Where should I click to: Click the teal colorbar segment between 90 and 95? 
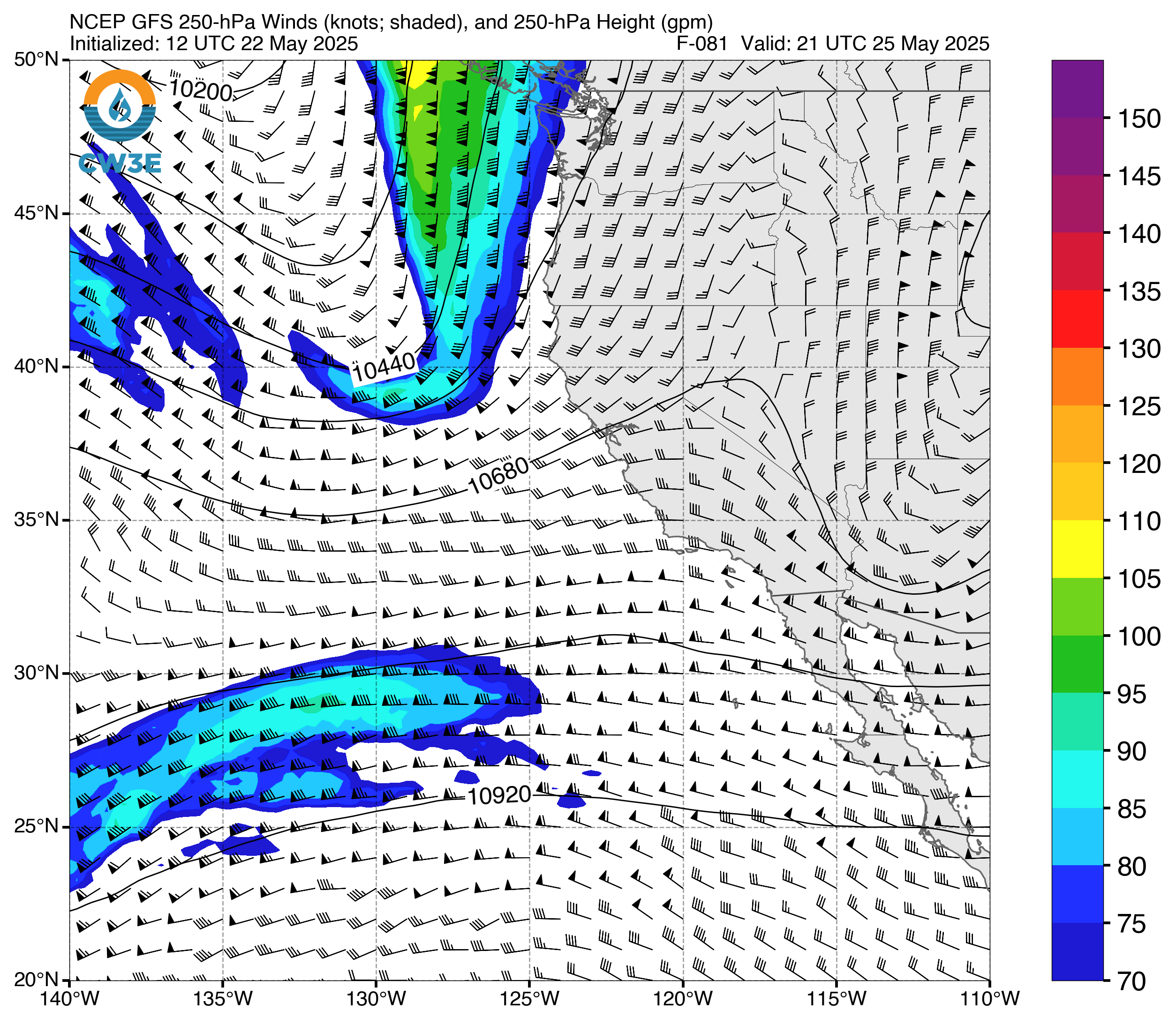1078,722
